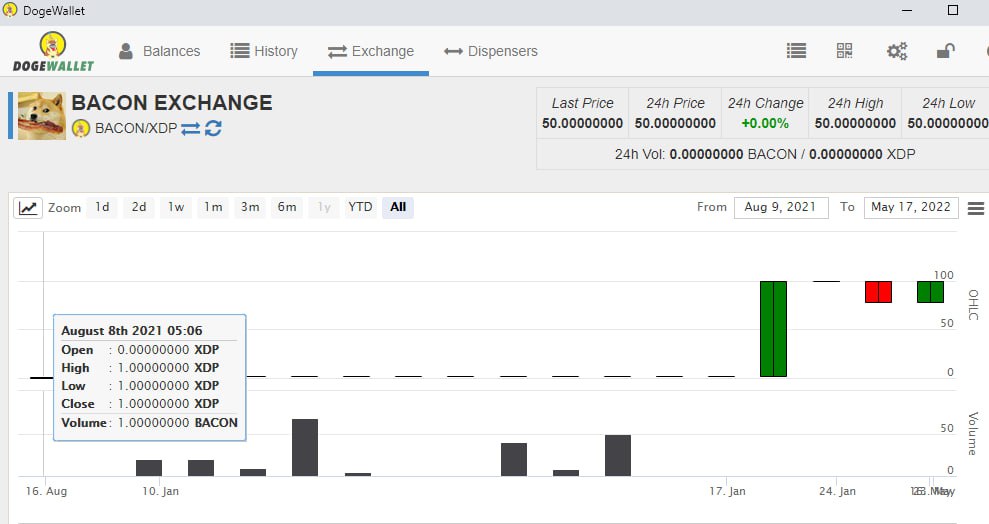Click the BACON/XDP pair label
This screenshot has height=524, width=989.
pyautogui.click(x=136, y=129)
